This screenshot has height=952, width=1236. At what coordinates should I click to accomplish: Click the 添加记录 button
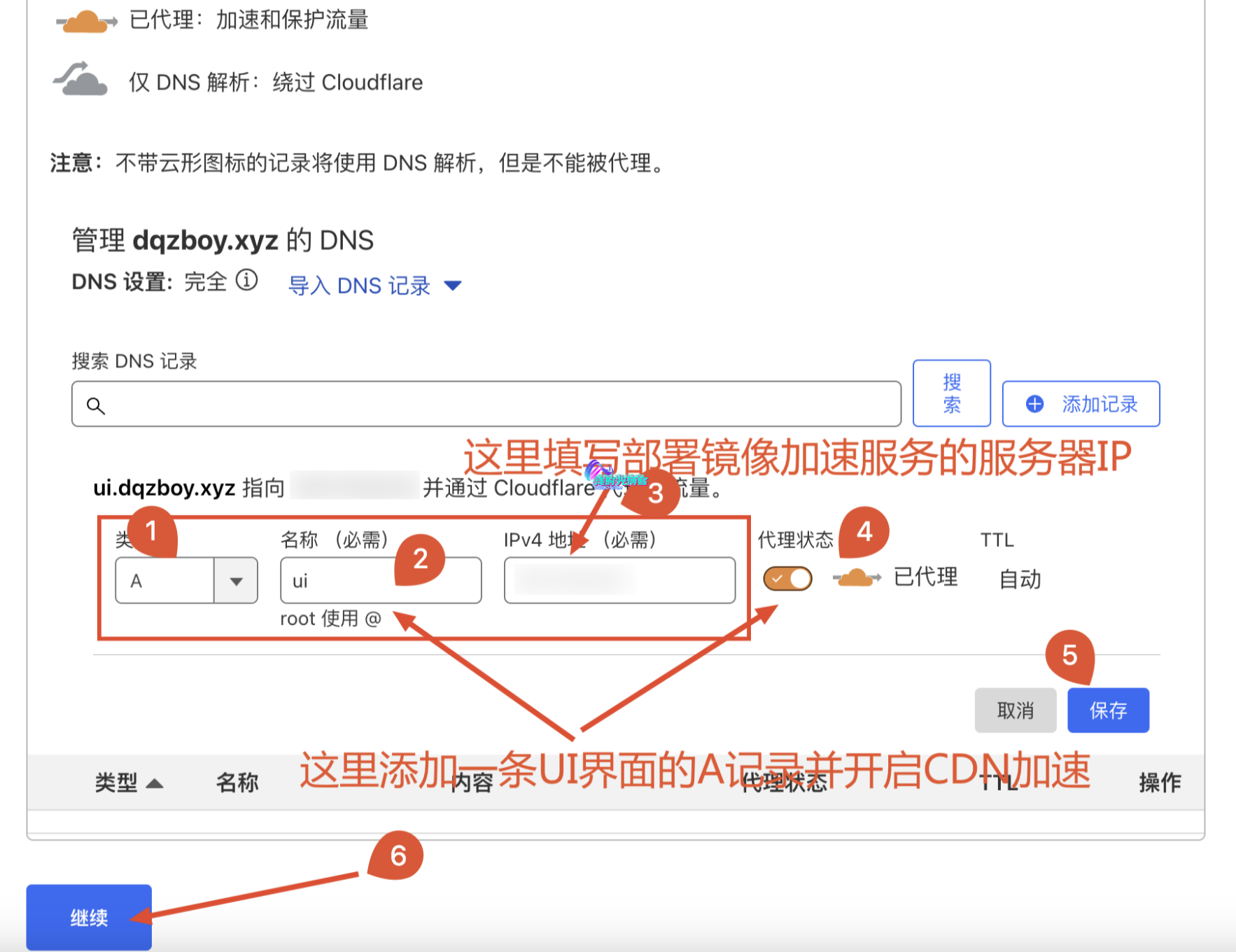click(x=1081, y=403)
